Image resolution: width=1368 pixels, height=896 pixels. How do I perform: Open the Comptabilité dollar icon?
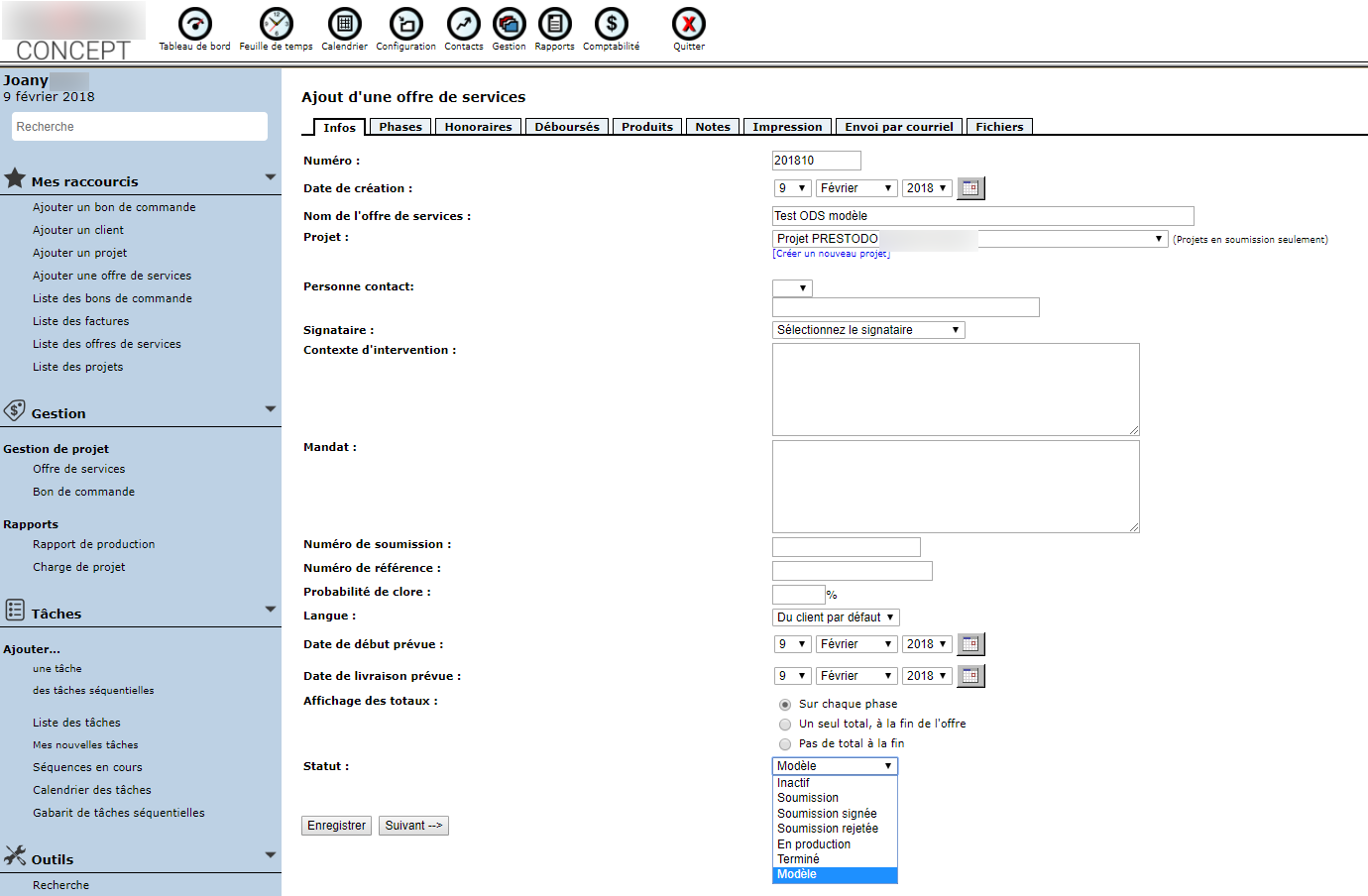611,24
